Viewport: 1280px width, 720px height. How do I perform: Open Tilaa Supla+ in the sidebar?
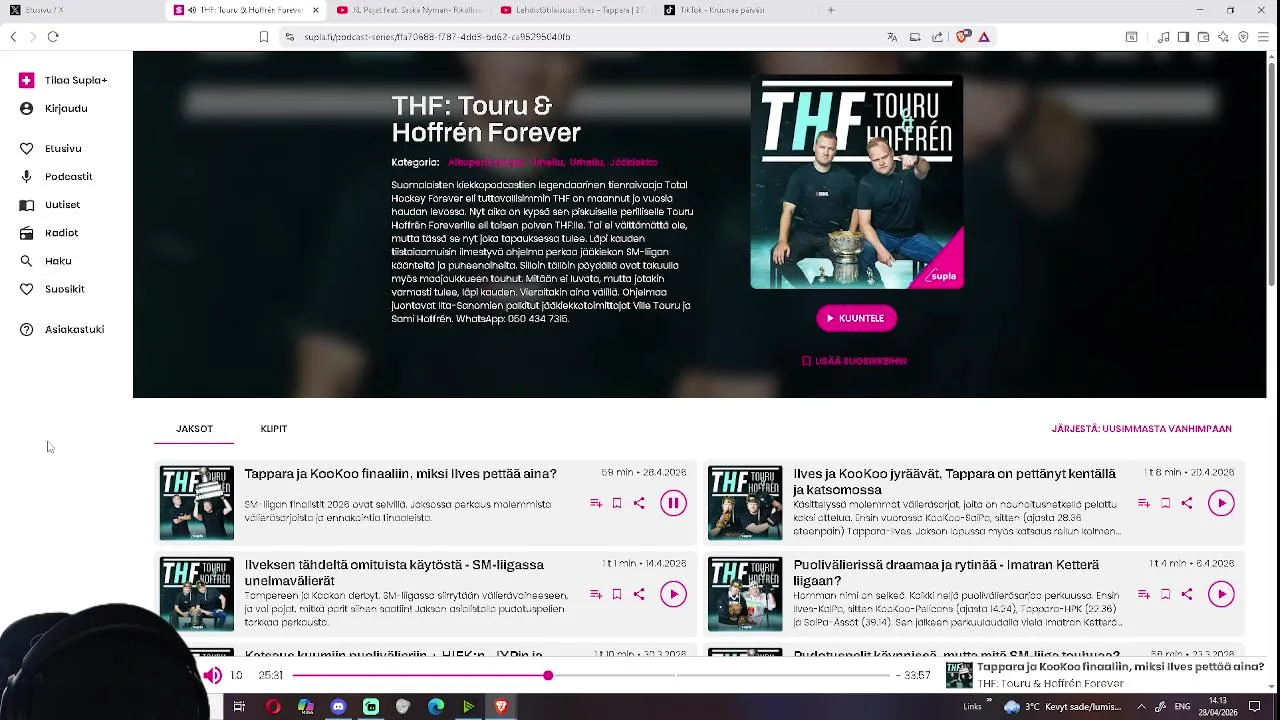click(63, 80)
